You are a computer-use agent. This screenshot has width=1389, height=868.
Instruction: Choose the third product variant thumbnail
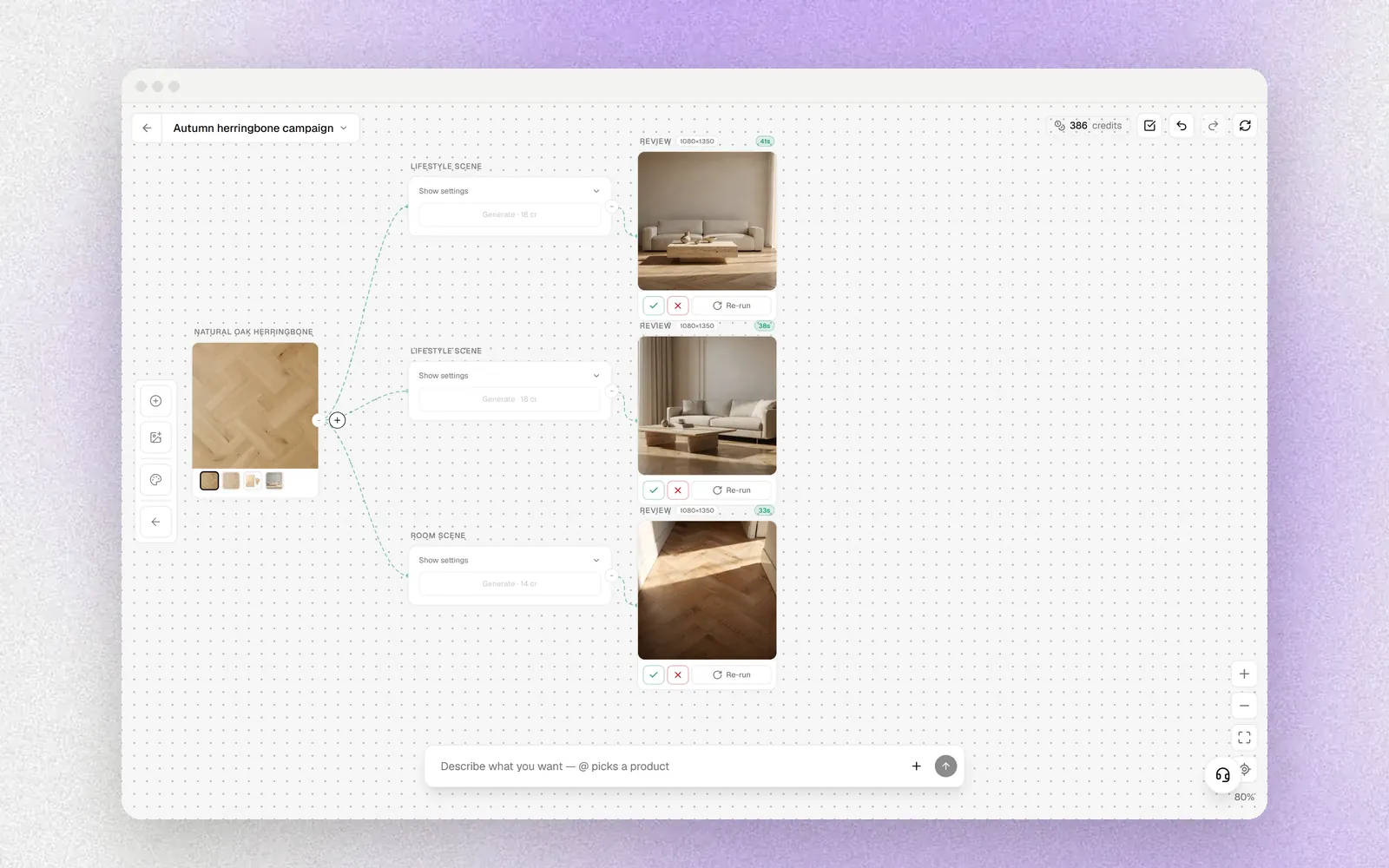pyautogui.click(x=253, y=481)
